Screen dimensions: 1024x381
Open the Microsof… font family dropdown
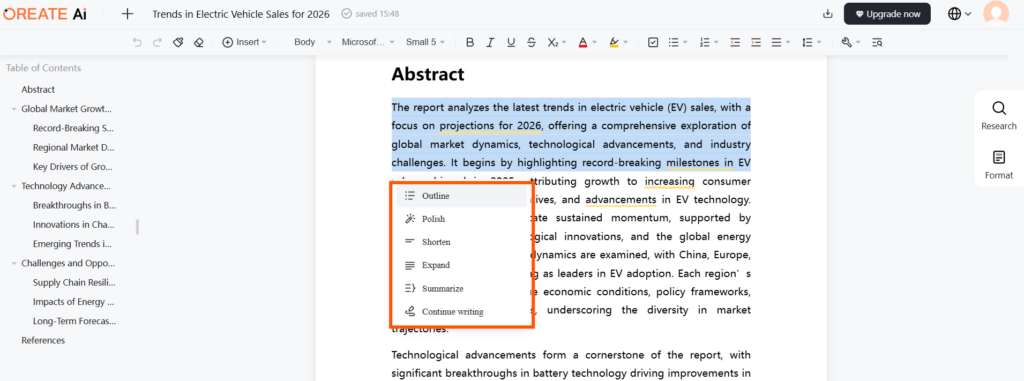[x=368, y=42]
